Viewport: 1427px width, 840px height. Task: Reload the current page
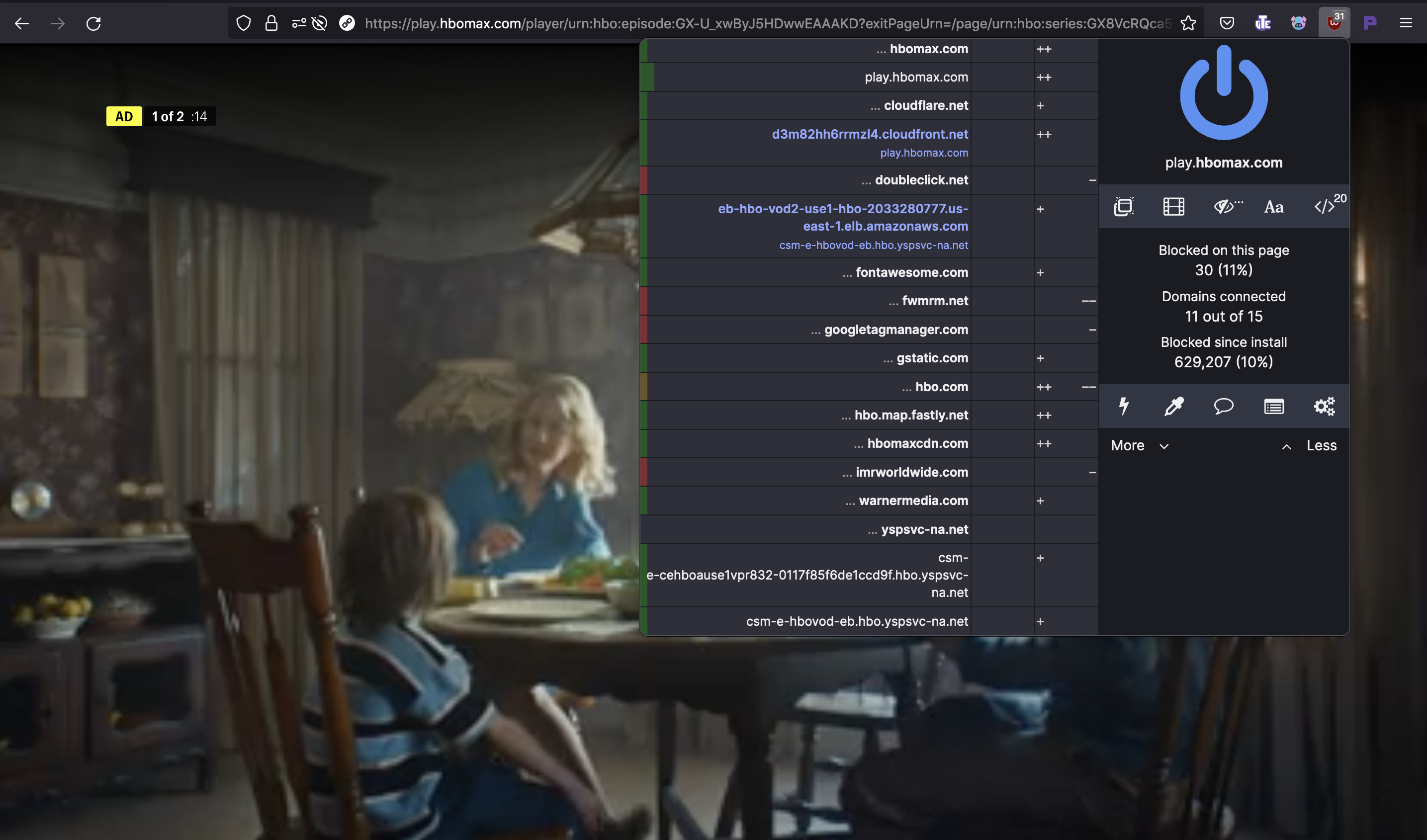pos(94,23)
